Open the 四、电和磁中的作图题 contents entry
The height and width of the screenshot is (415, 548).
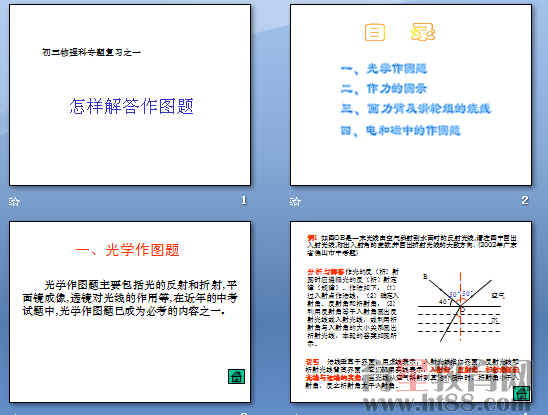401,130
